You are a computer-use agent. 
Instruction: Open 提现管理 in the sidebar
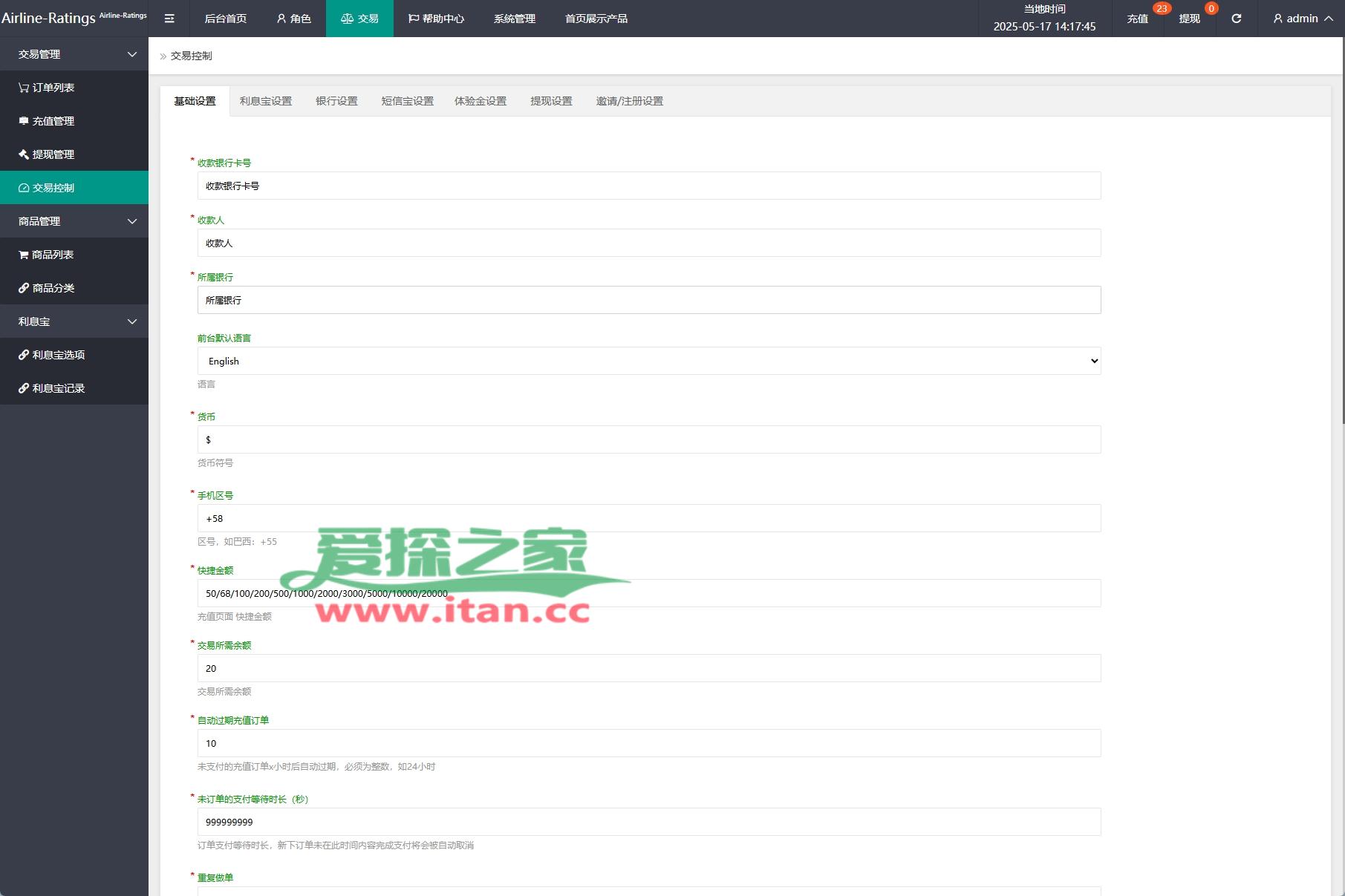(47, 154)
